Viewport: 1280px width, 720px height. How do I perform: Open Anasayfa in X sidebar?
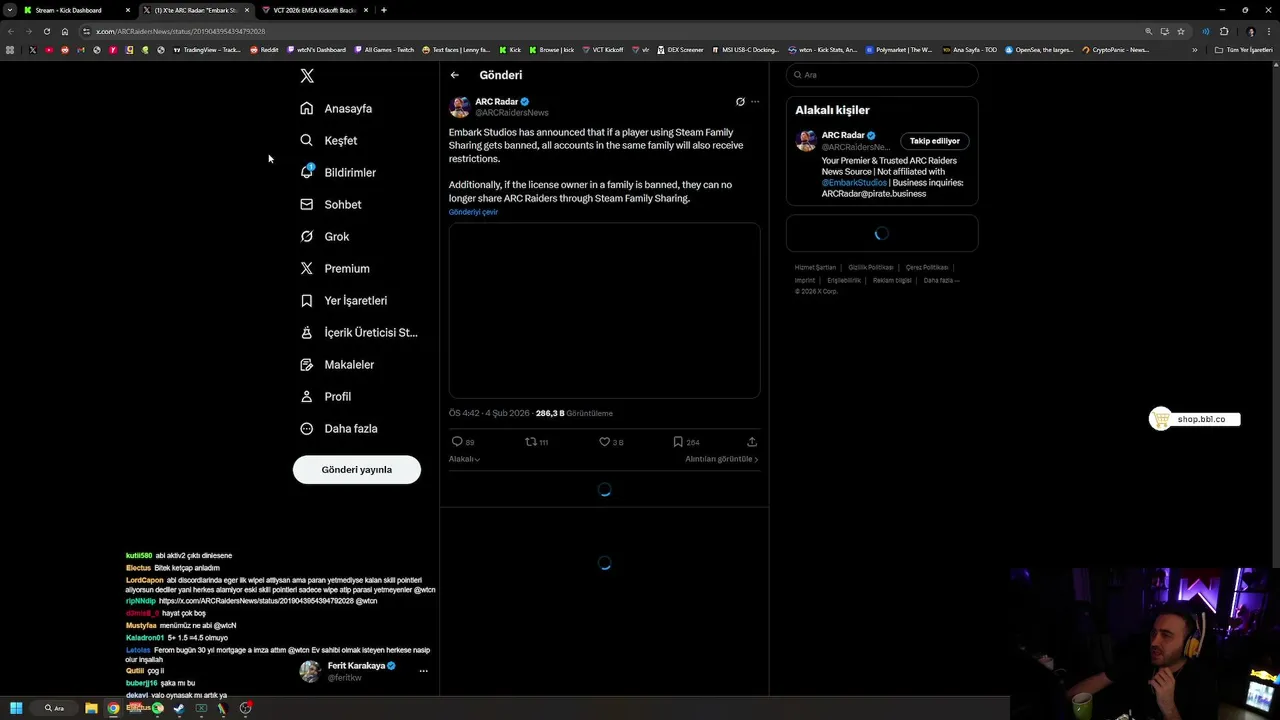tap(336, 108)
